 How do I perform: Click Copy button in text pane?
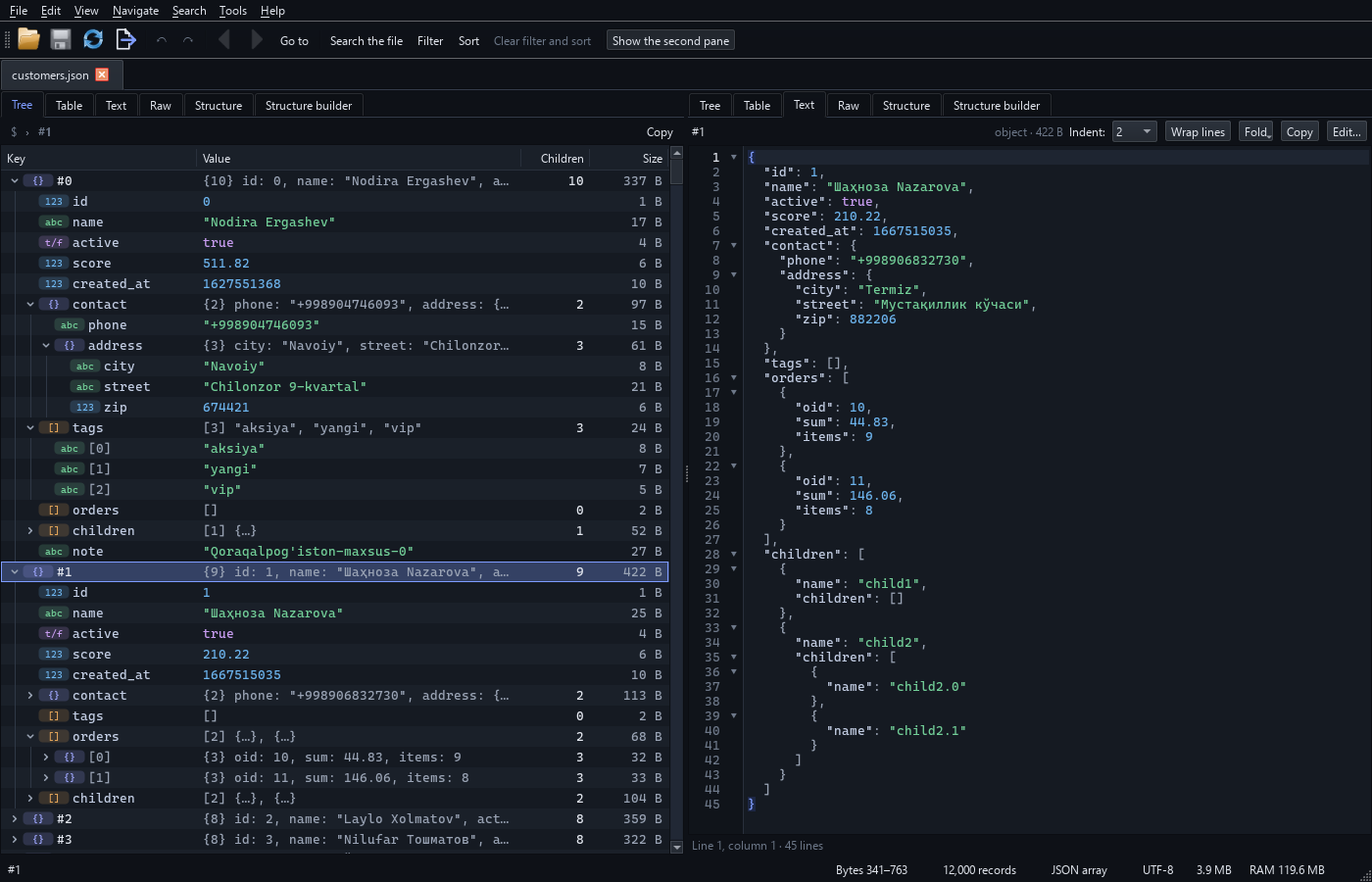pyautogui.click(x=1299, y=131)
